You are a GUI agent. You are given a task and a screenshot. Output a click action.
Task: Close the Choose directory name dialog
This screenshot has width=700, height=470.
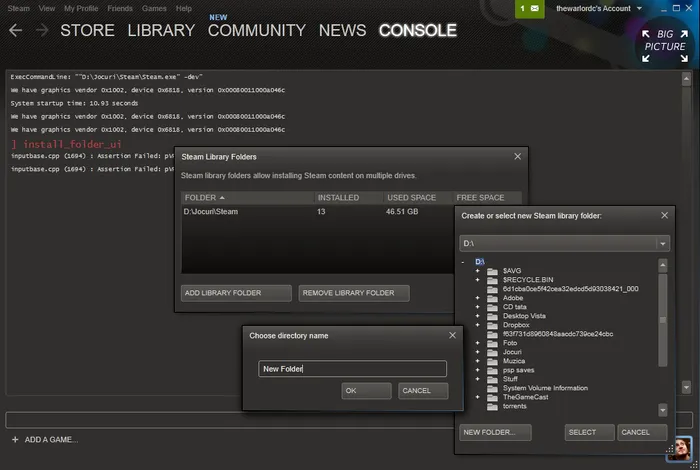coord(452,335)
